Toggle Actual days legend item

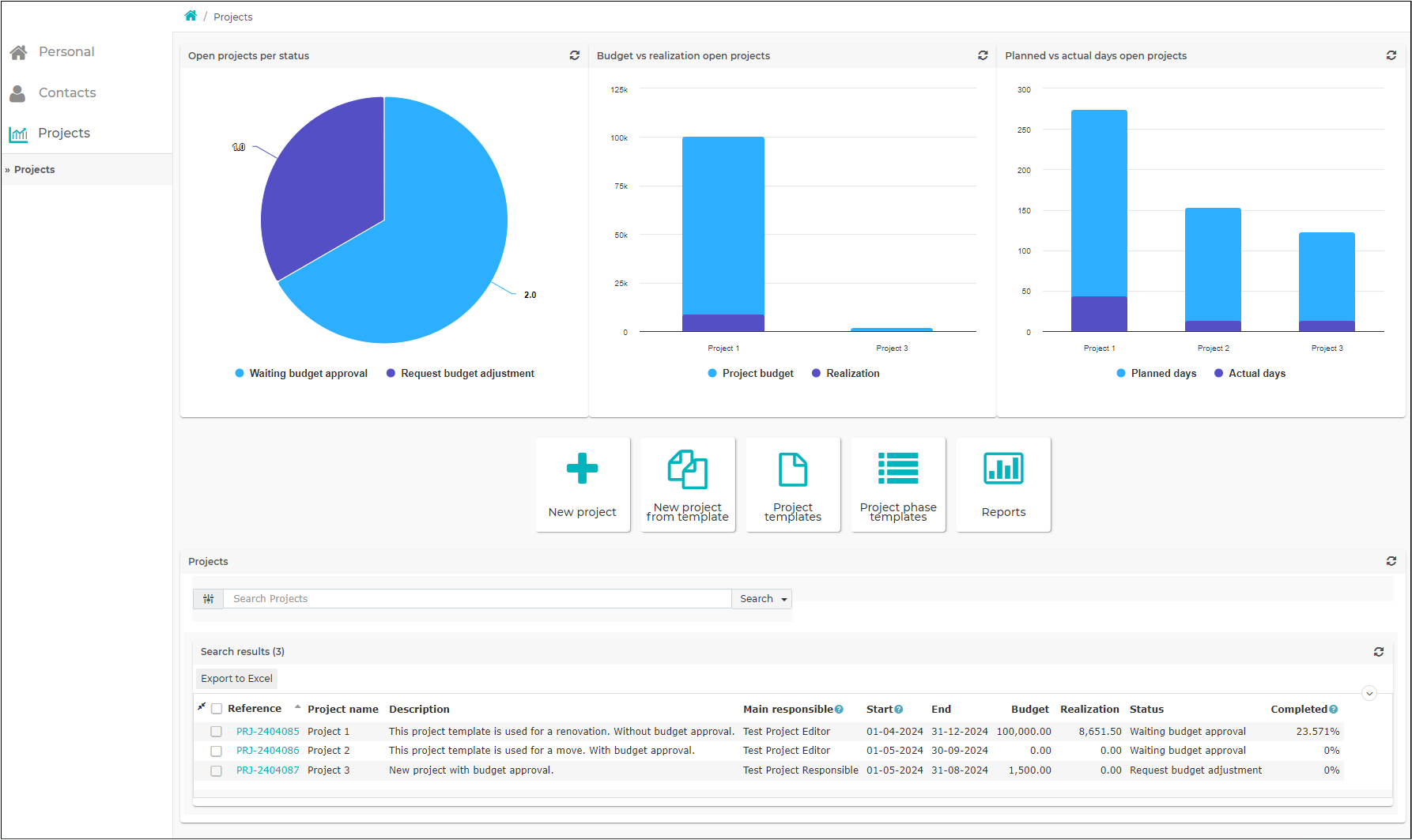tap(1250, 374)
